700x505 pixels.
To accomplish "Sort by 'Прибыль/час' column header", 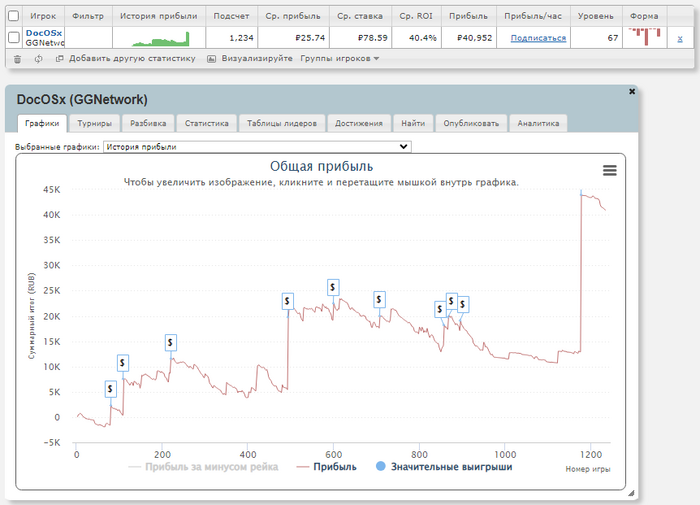I will pyautogui.click(x=533, y=16).
